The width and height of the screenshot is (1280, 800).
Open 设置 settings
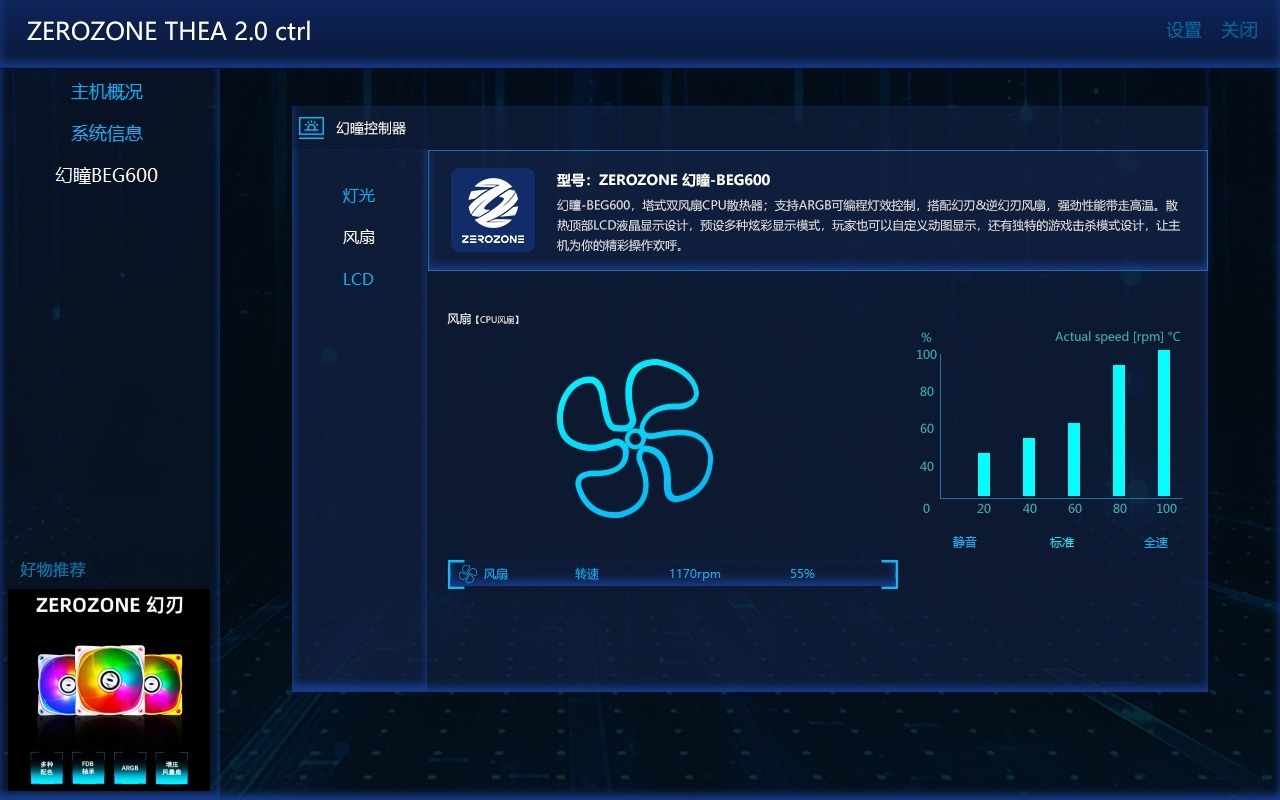click(1184, 30)
